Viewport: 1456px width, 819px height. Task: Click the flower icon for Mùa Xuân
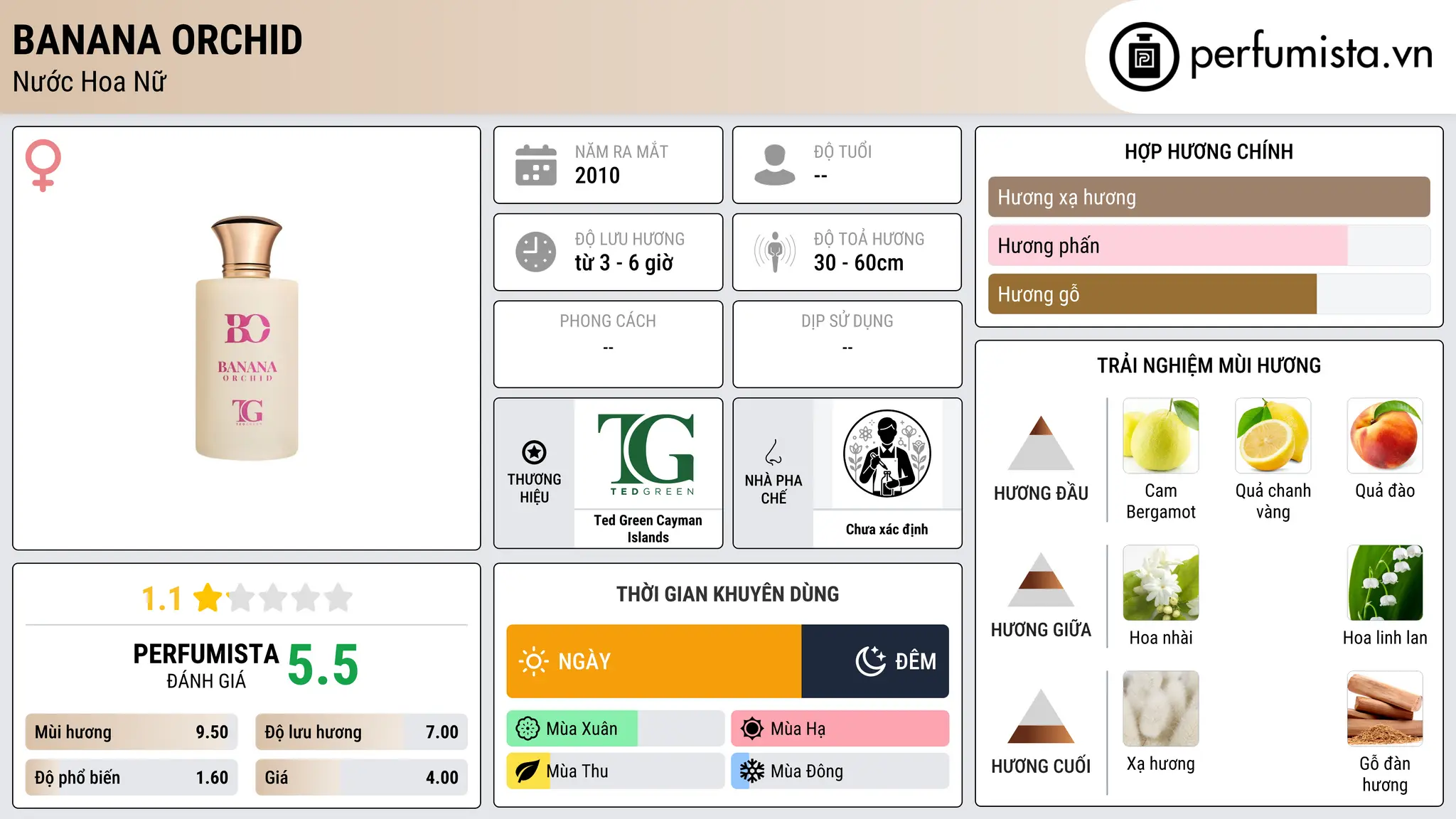(x=528, y=729)
